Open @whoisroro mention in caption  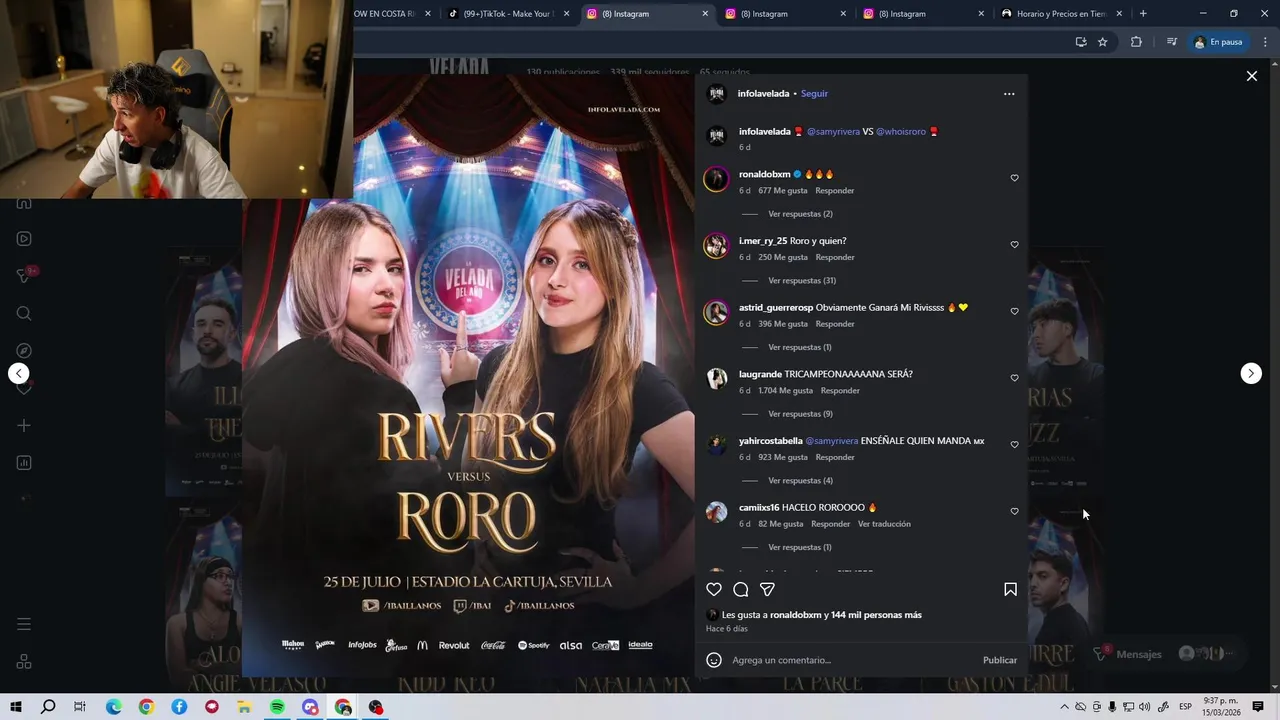[901, 132]
